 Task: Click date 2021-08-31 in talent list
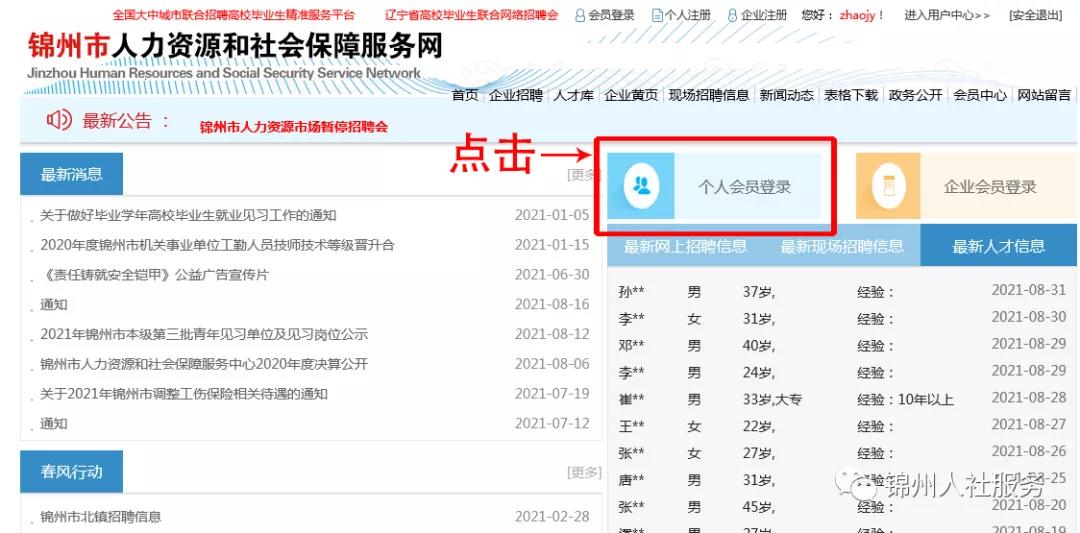click(x=1028, y=290)
